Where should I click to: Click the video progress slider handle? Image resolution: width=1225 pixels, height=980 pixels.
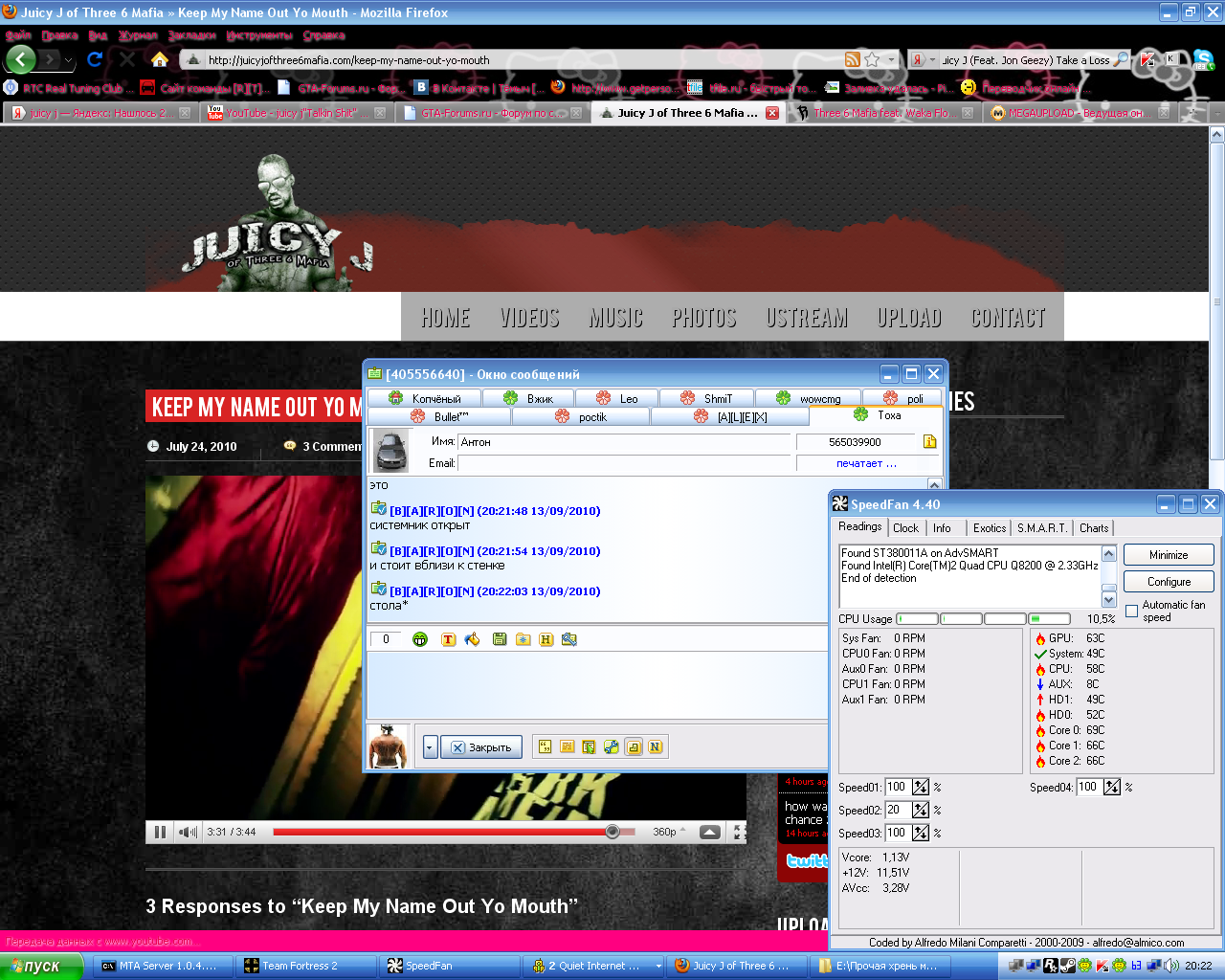click(612, 832)
